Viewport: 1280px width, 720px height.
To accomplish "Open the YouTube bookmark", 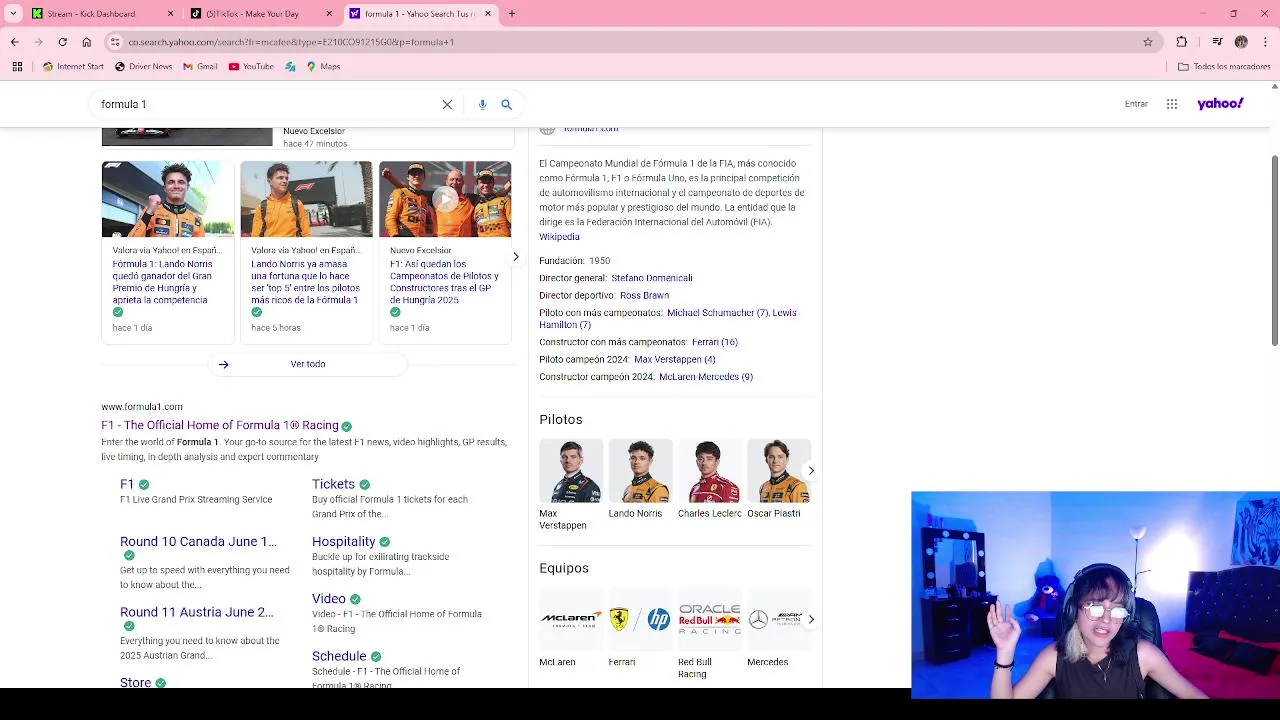I will click(x=251, y=67).
